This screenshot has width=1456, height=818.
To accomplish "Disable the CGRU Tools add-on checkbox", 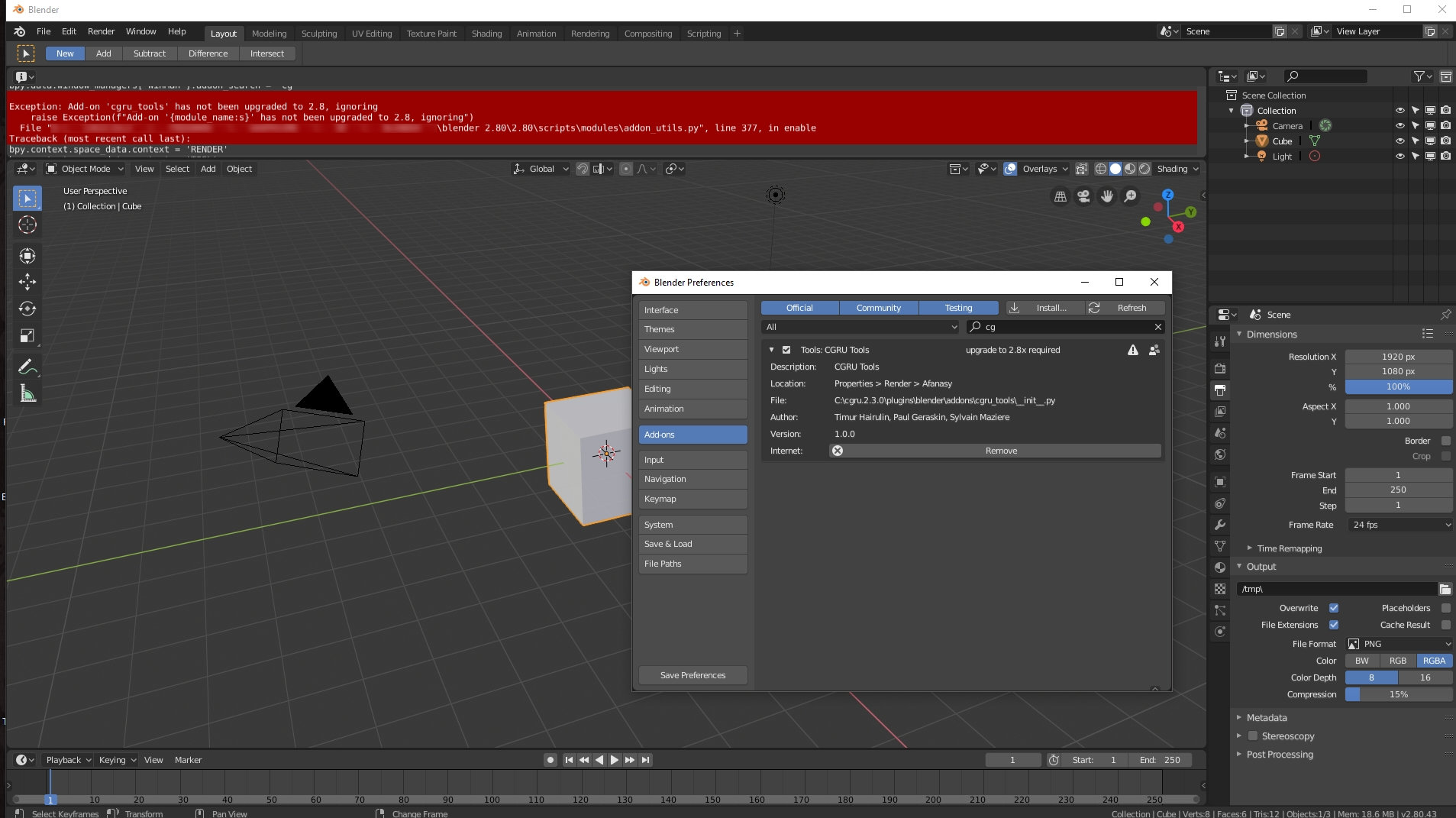I will (x=786, y=350).
